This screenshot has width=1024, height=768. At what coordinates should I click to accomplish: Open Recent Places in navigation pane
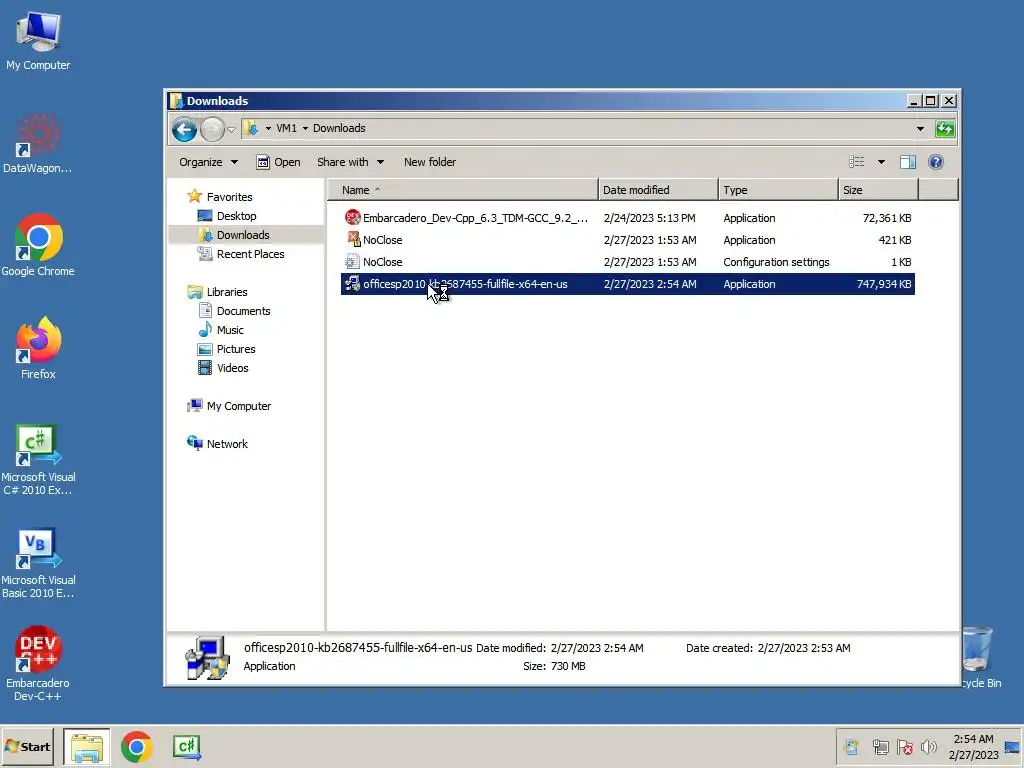click(250, 254)
